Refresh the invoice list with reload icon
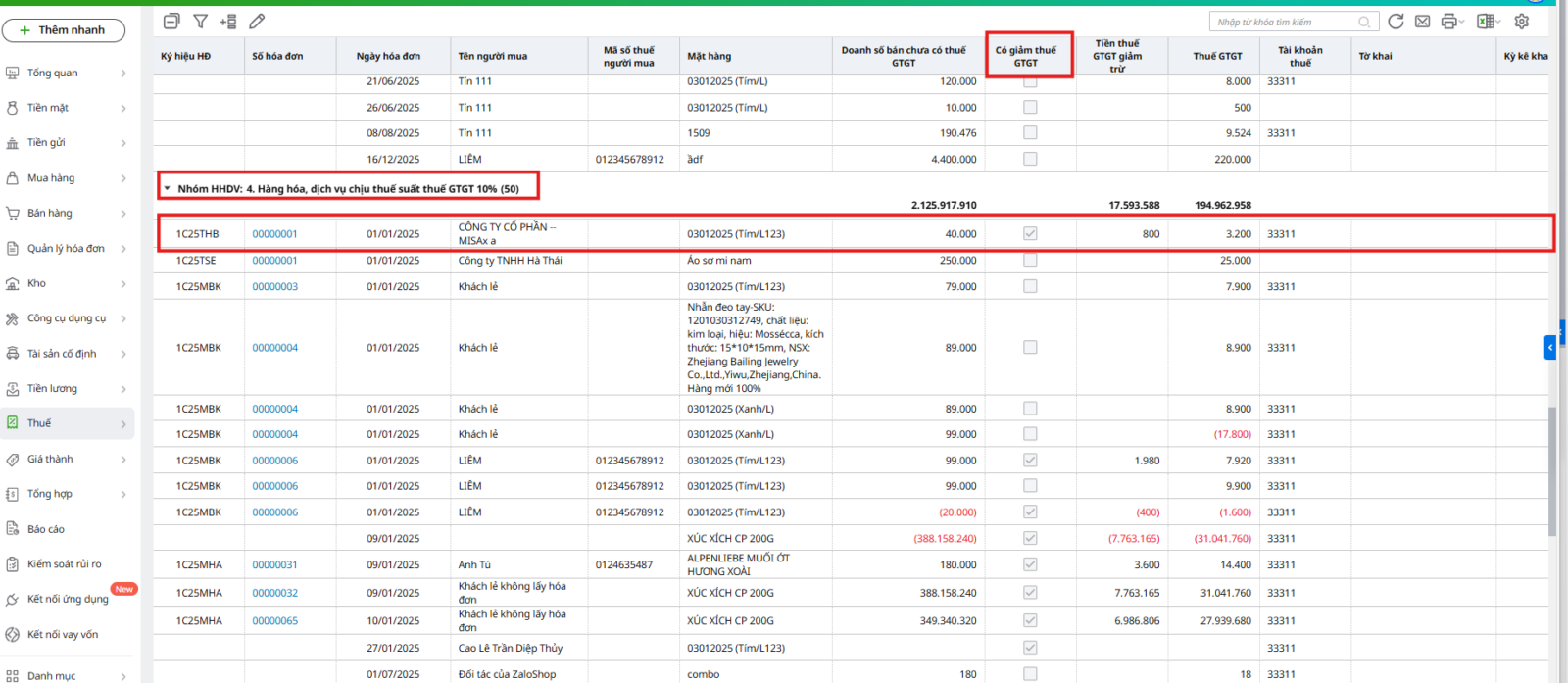The image size is (1568, 683). point(1396,21)
